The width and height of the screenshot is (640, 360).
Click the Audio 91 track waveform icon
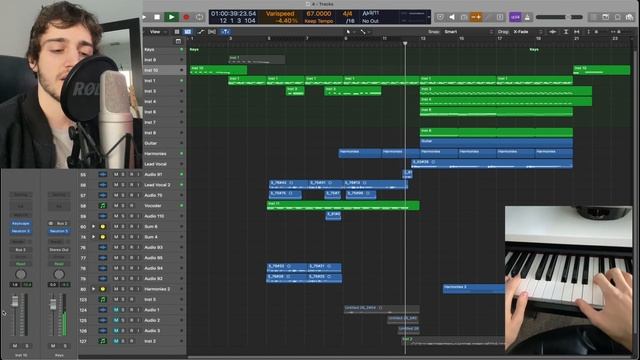(103, 174)
